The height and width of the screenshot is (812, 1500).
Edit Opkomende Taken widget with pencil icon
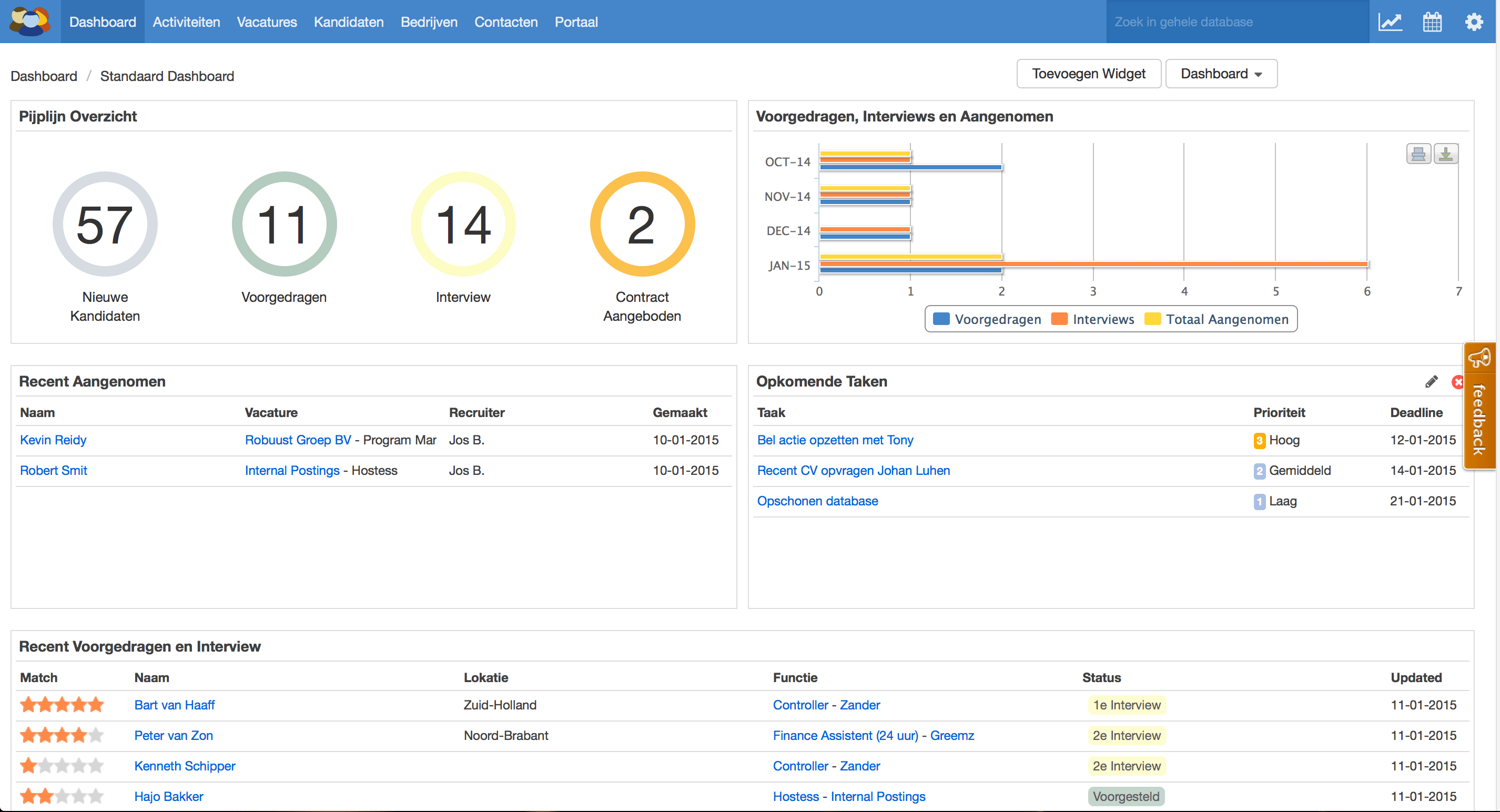coord(1431,382)
